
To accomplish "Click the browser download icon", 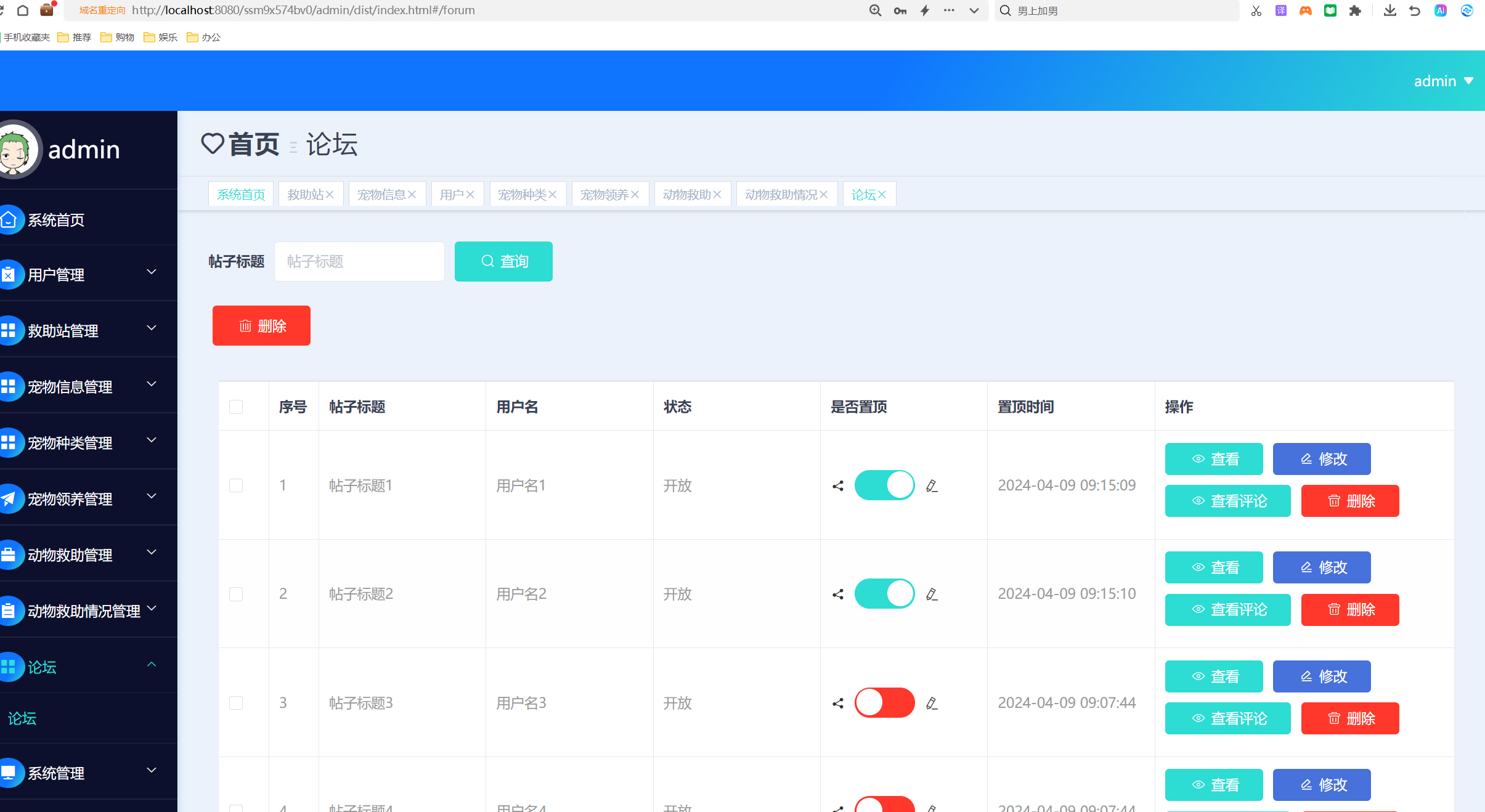I will (1389, 10).
